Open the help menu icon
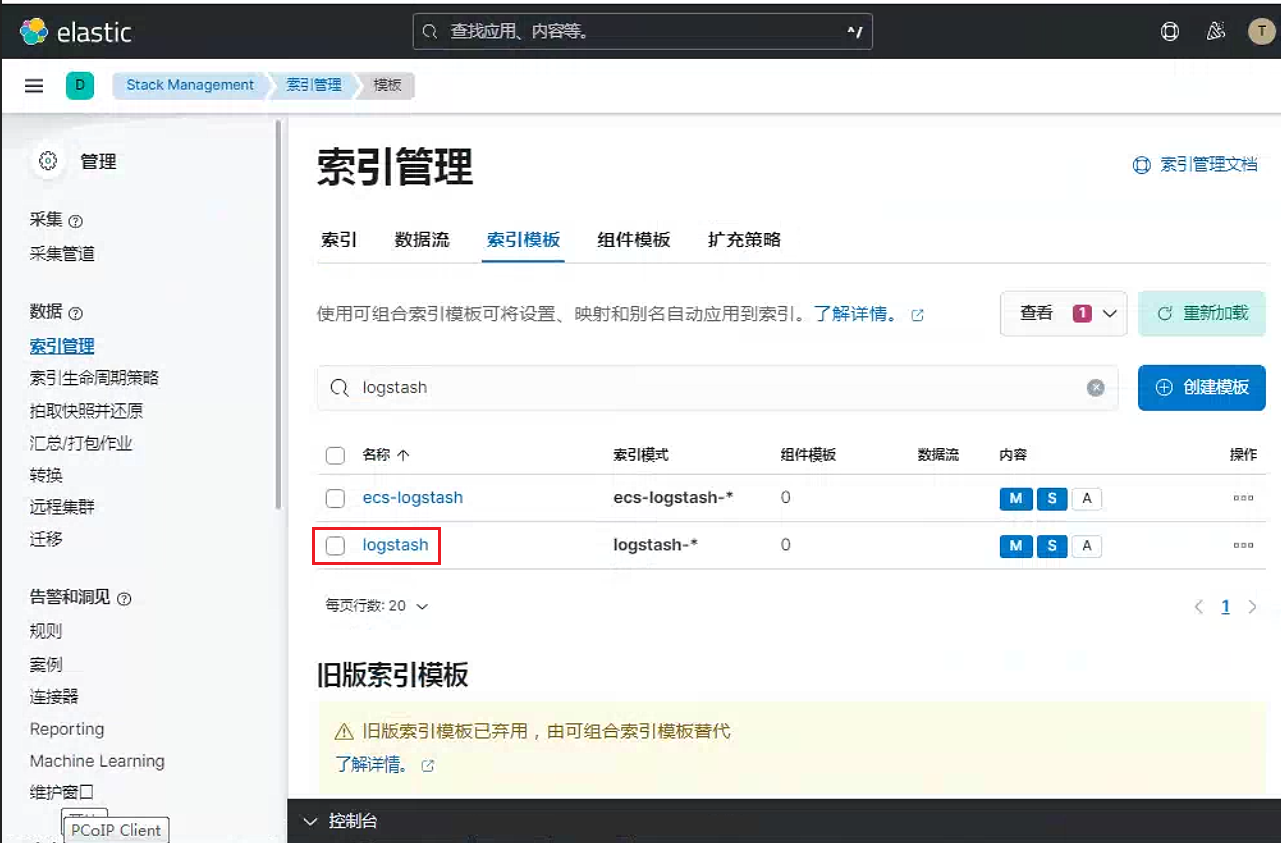1281x843 pixels. pyautogui.click(x=1169, y=32)
